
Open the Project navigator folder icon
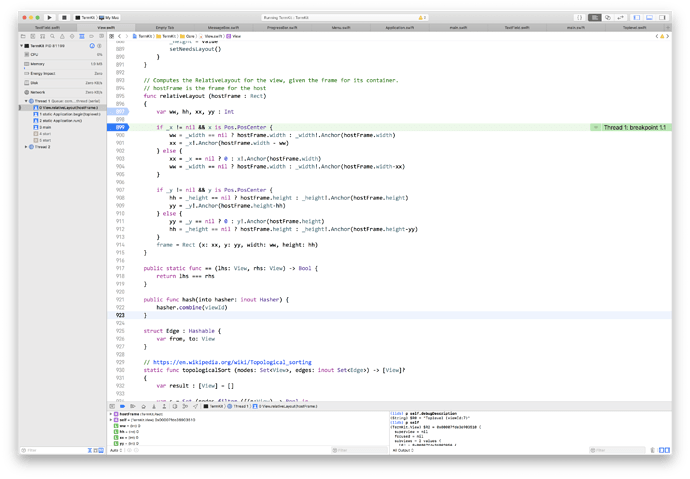(x=23, y=37)
